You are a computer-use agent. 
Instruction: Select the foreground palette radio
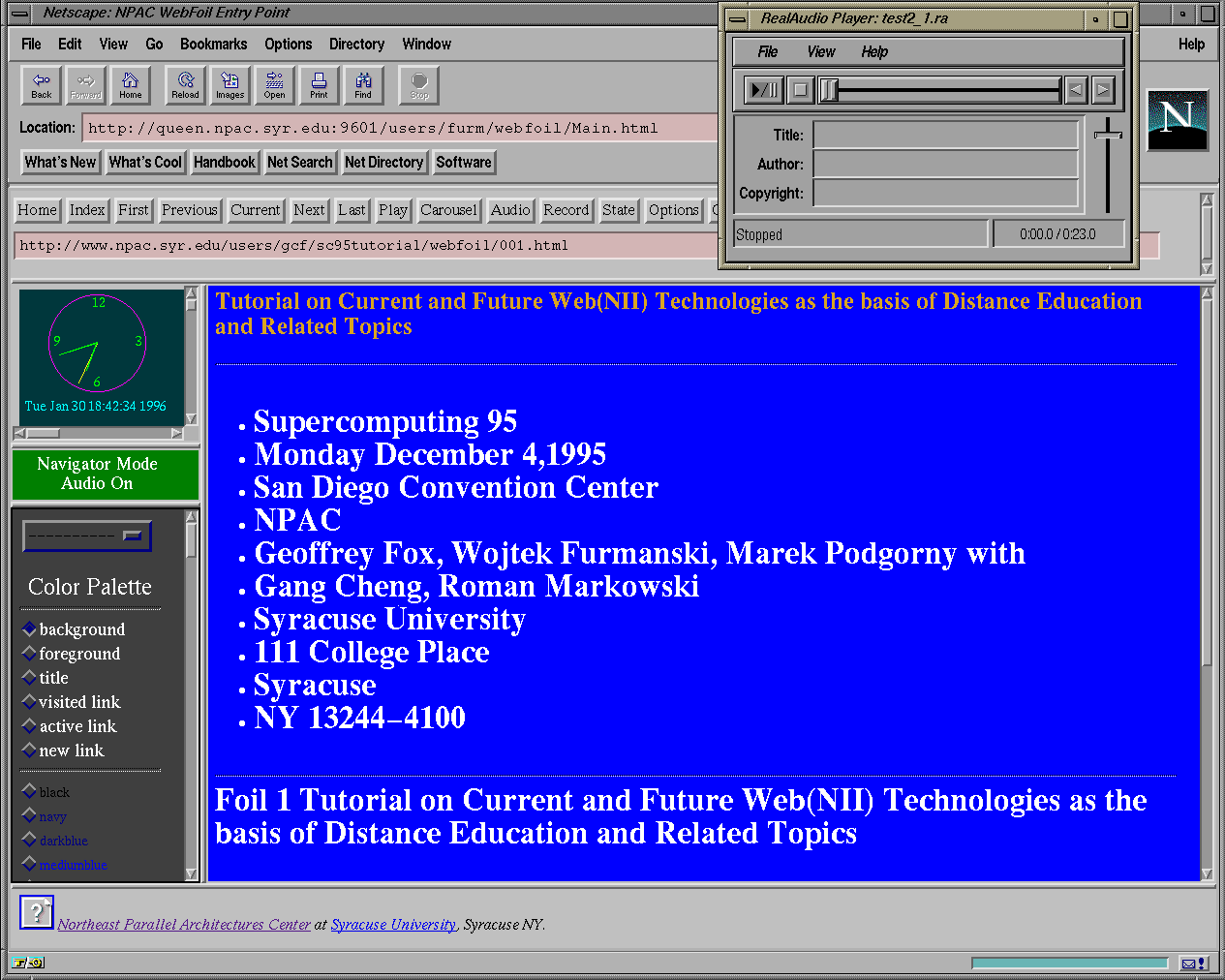29,653
